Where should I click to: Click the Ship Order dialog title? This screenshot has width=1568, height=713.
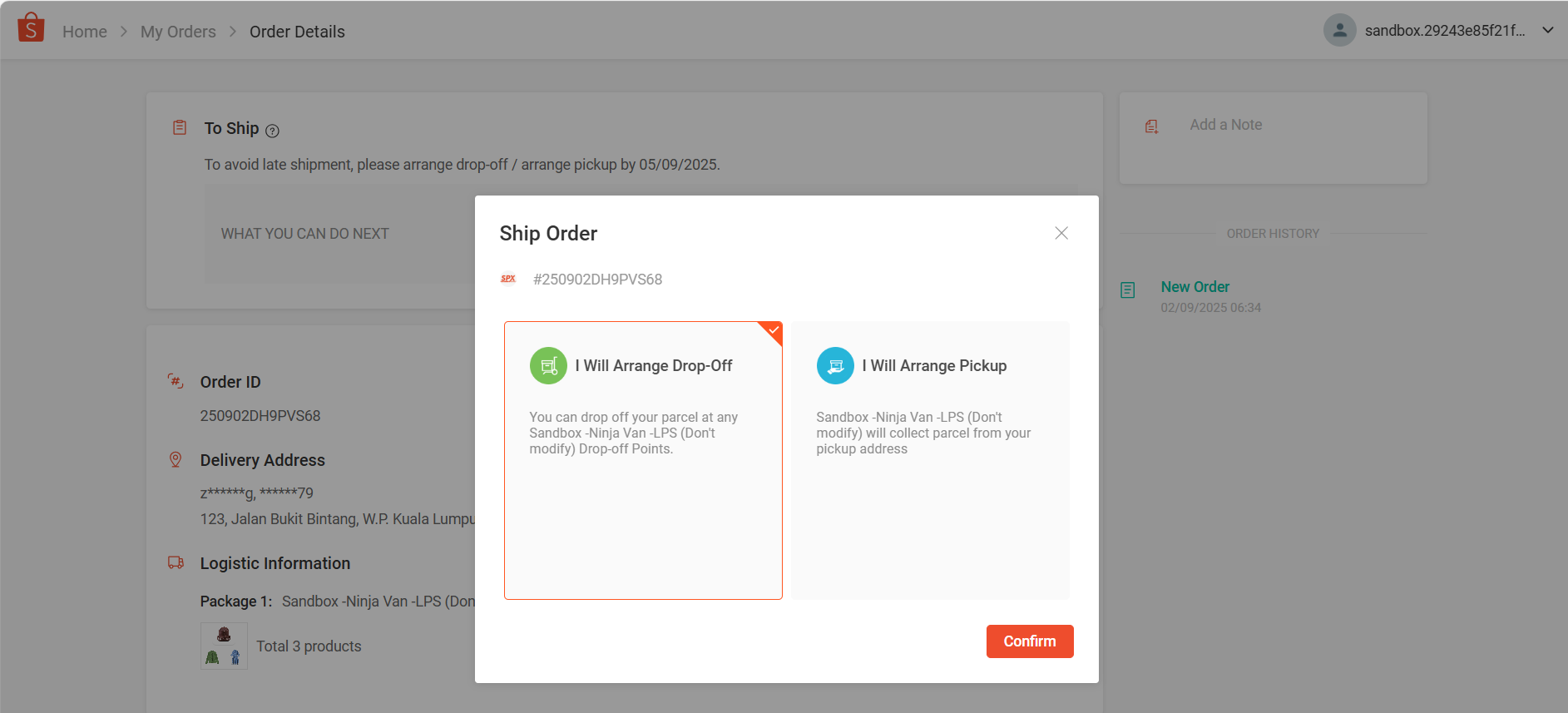point(548,234)
